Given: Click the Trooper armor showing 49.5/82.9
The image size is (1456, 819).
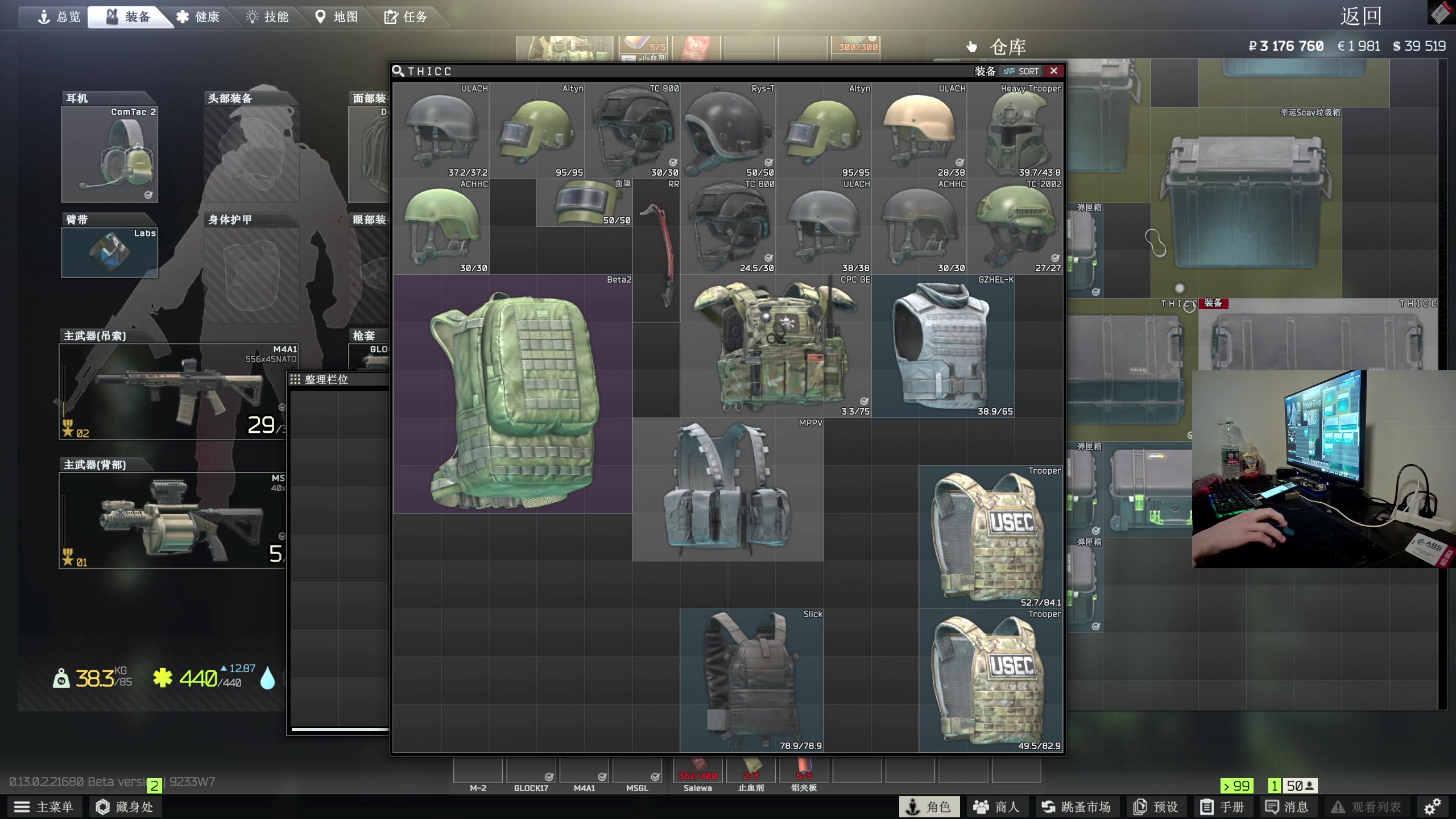Looking at the screenshot, I should coord(991,680).
